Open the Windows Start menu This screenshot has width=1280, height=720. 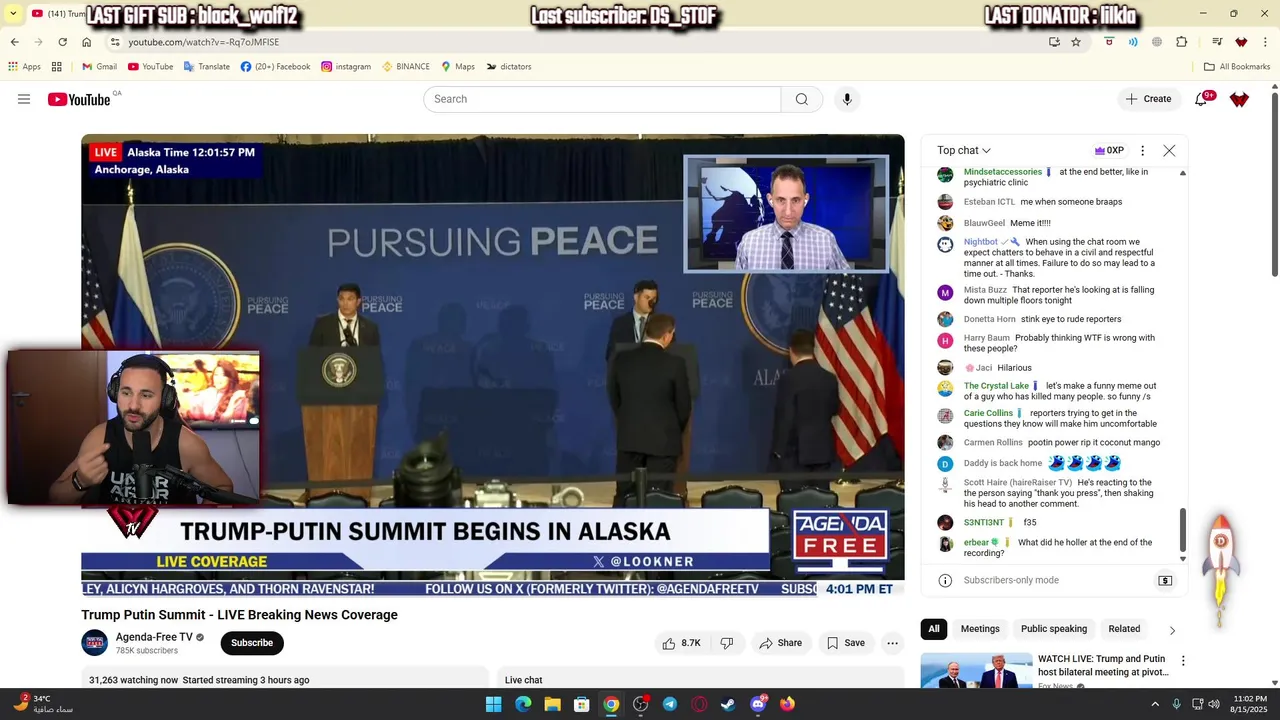(494, 704)
